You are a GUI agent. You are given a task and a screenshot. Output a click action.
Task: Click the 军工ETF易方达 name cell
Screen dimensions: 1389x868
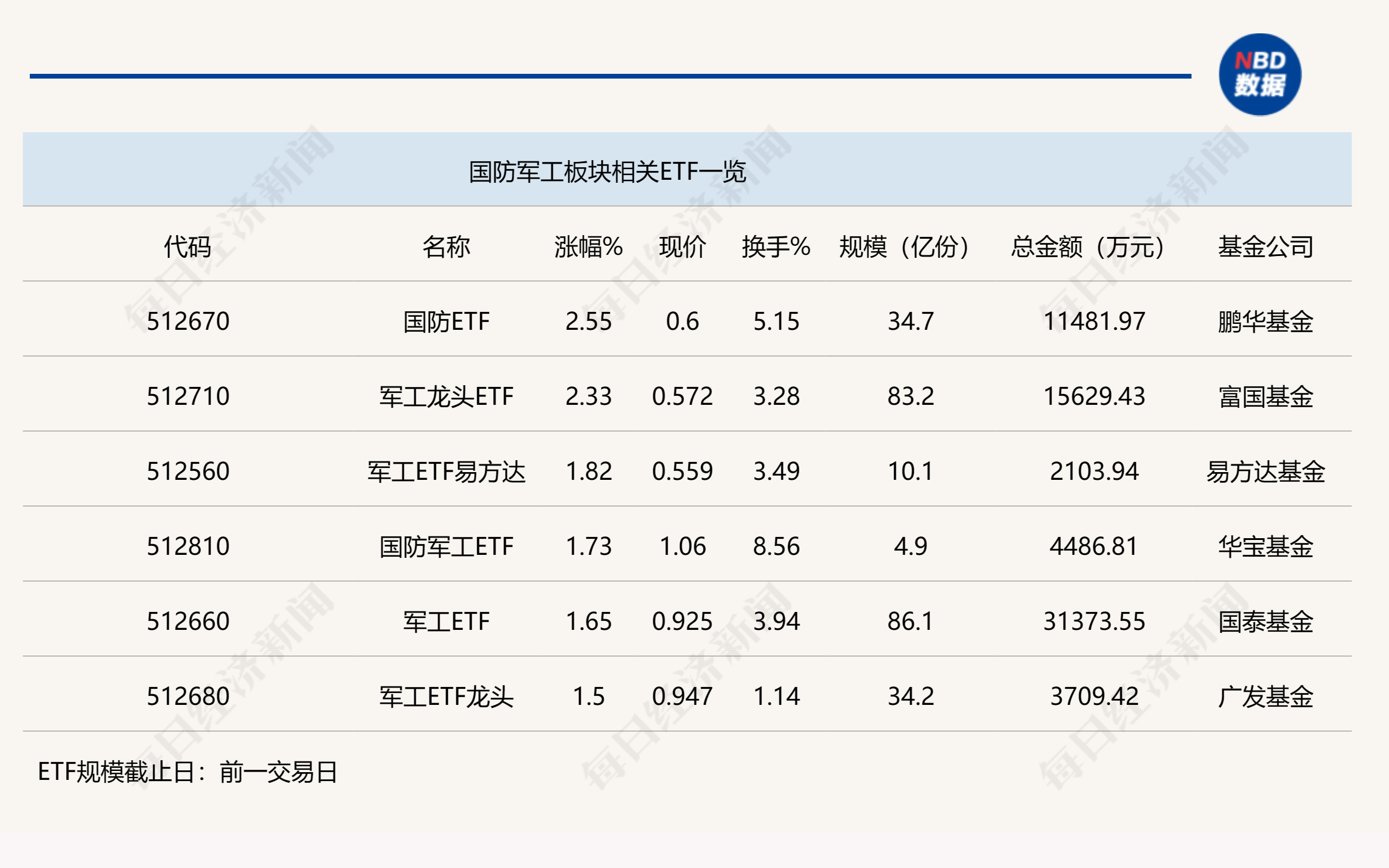[x=446, y=472]
